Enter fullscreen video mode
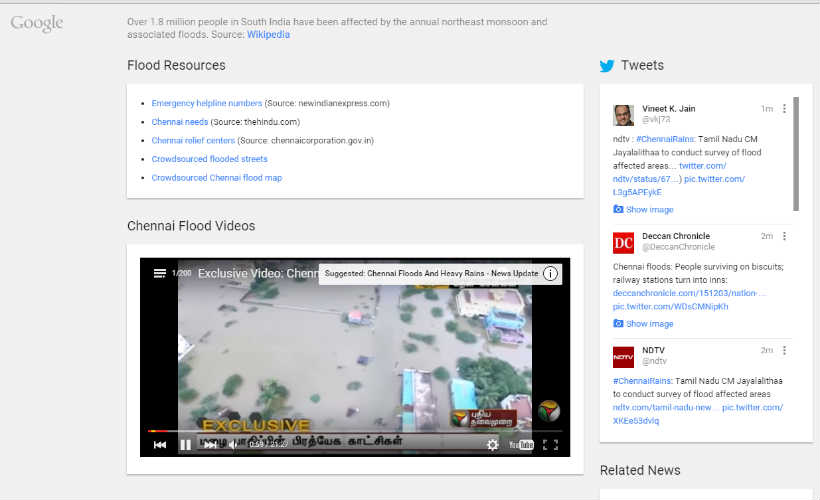The width and height of the screenshot is (820, 500). [x=550, y=445]
